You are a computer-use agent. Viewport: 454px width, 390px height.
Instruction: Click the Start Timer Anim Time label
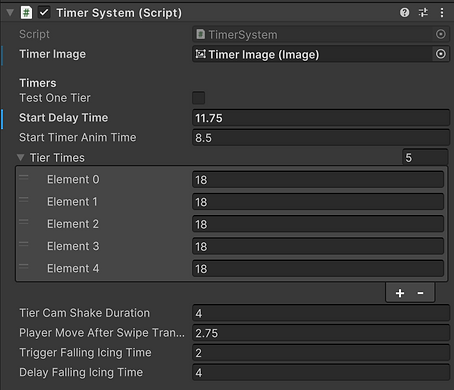[x=78, y=137]
